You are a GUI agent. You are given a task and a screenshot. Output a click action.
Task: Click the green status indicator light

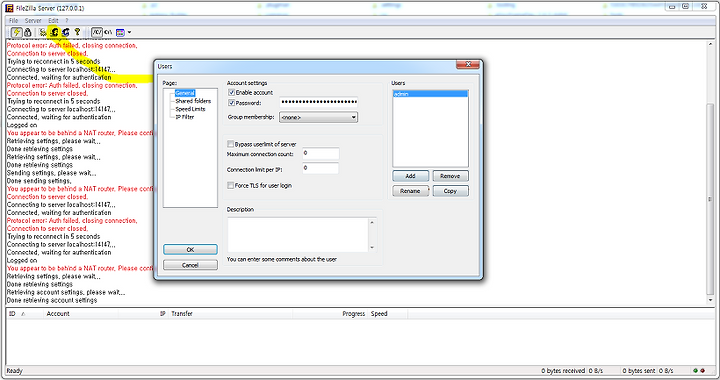point(695,371)
